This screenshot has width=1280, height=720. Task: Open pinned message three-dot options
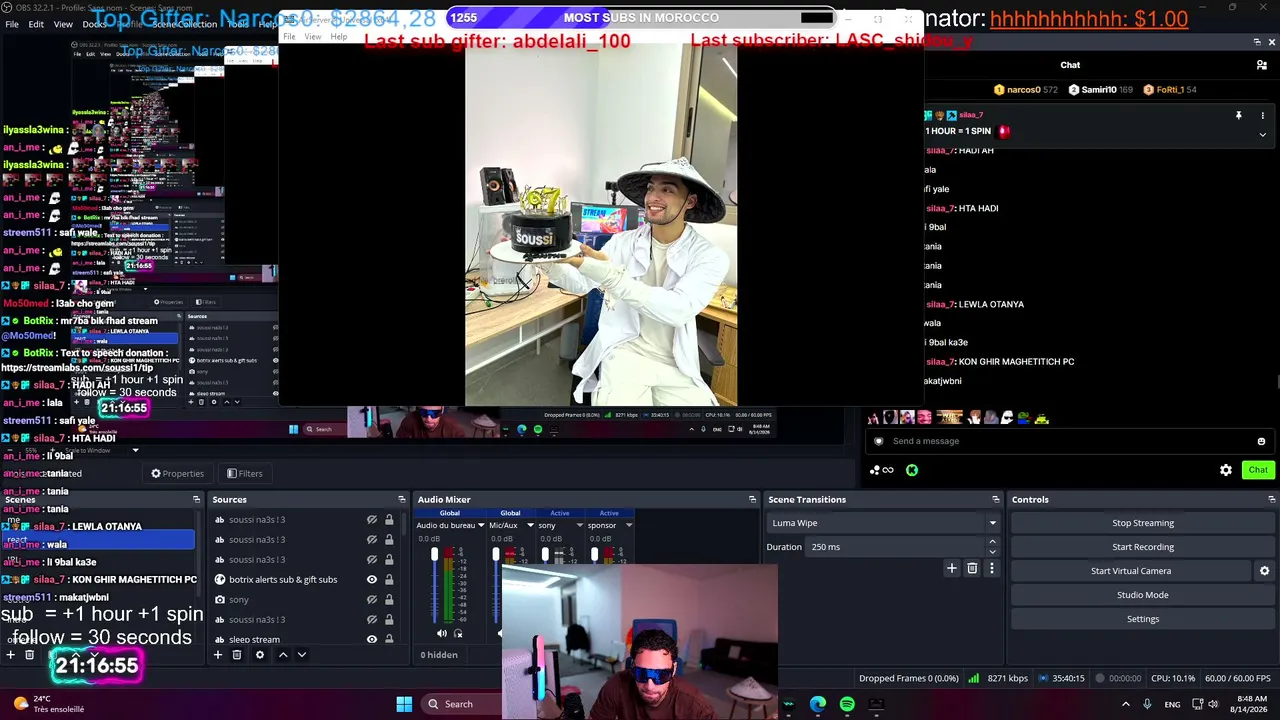tap(1262, 116)
